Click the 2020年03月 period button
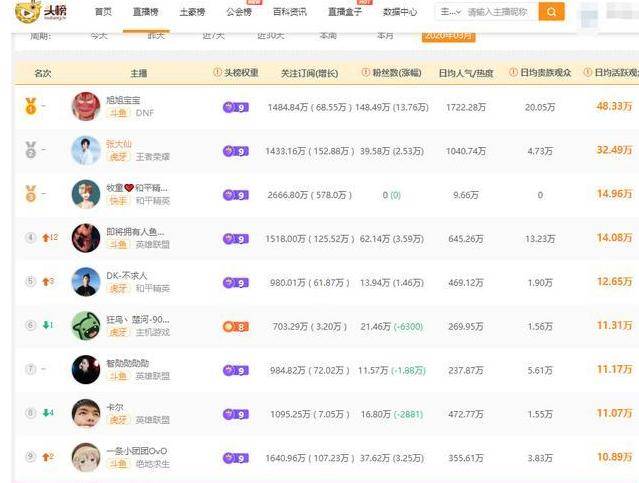This screenshot has height=483, width=639. [x=448, y=36]
